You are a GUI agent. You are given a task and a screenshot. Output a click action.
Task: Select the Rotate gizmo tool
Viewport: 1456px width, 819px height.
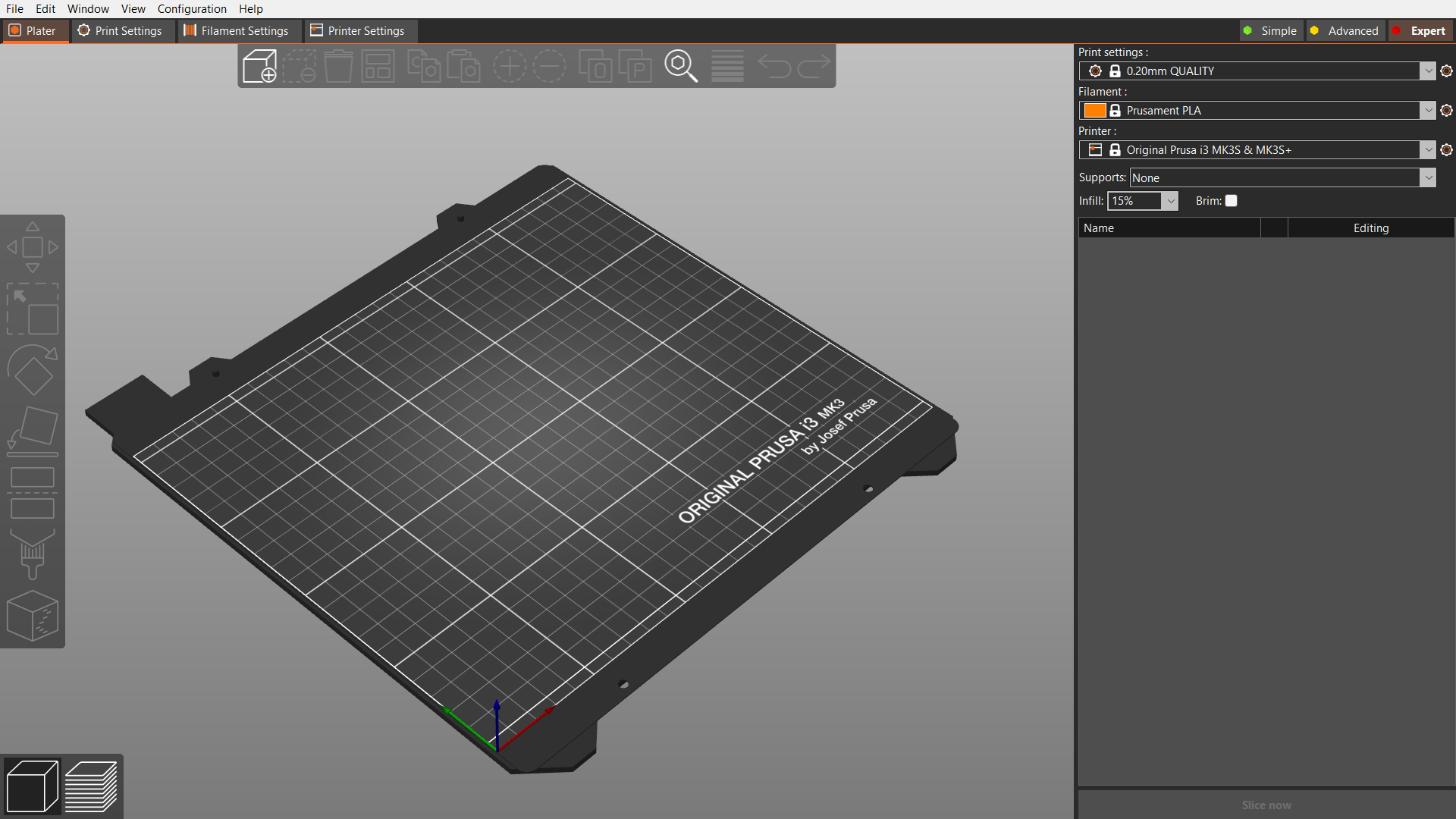point(32,370)
